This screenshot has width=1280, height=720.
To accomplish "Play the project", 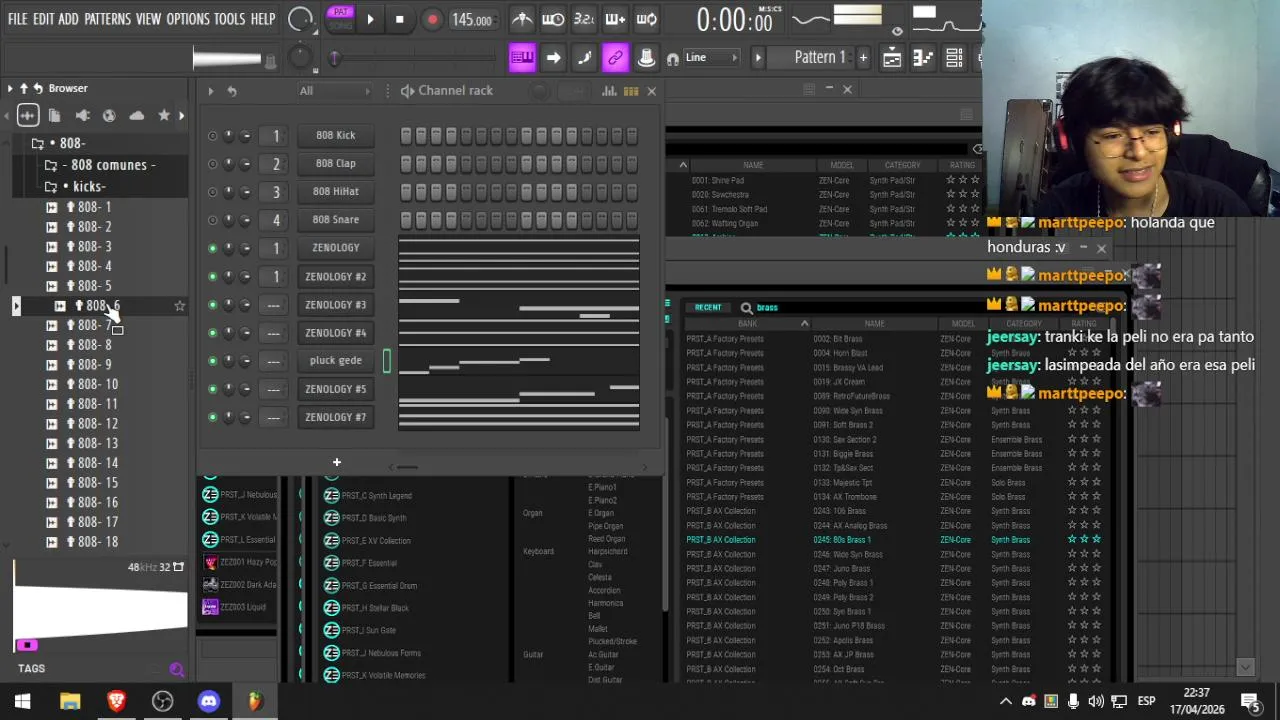I will click(x=370, y=19).
